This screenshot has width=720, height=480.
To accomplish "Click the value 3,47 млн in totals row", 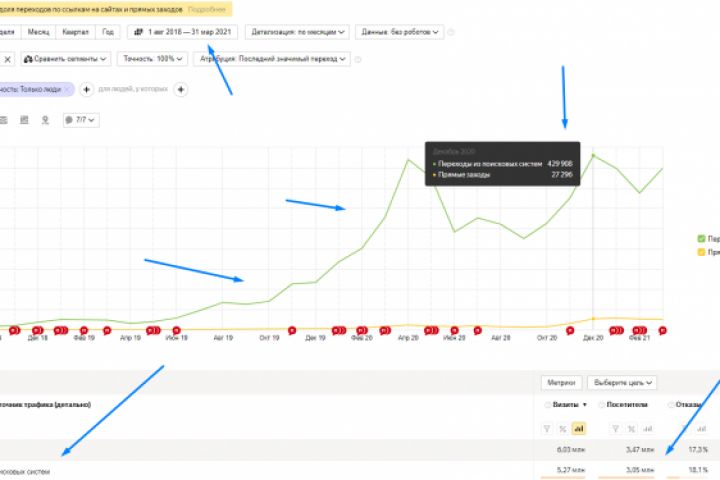I will [x=640, y=449].
